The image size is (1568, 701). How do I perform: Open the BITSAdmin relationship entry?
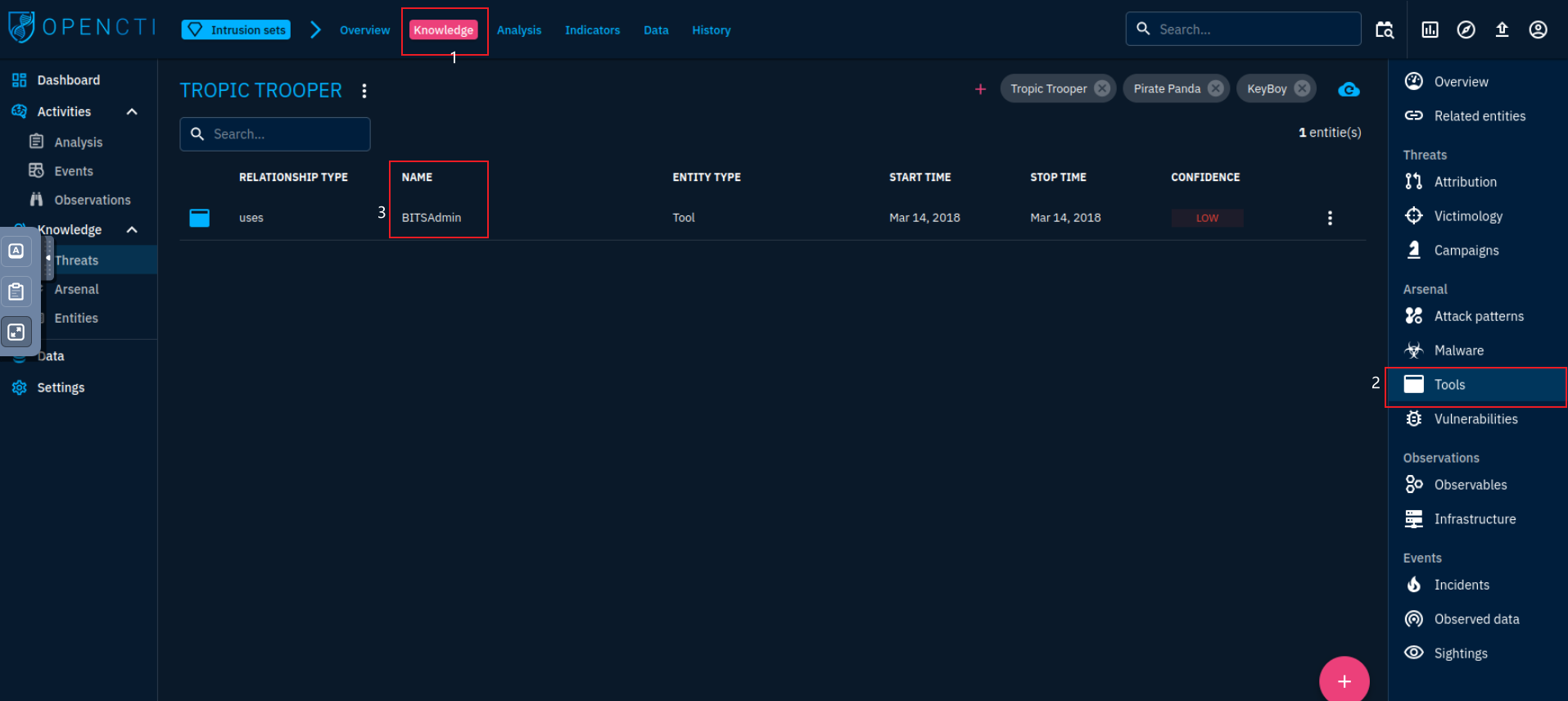pos(773,218)
